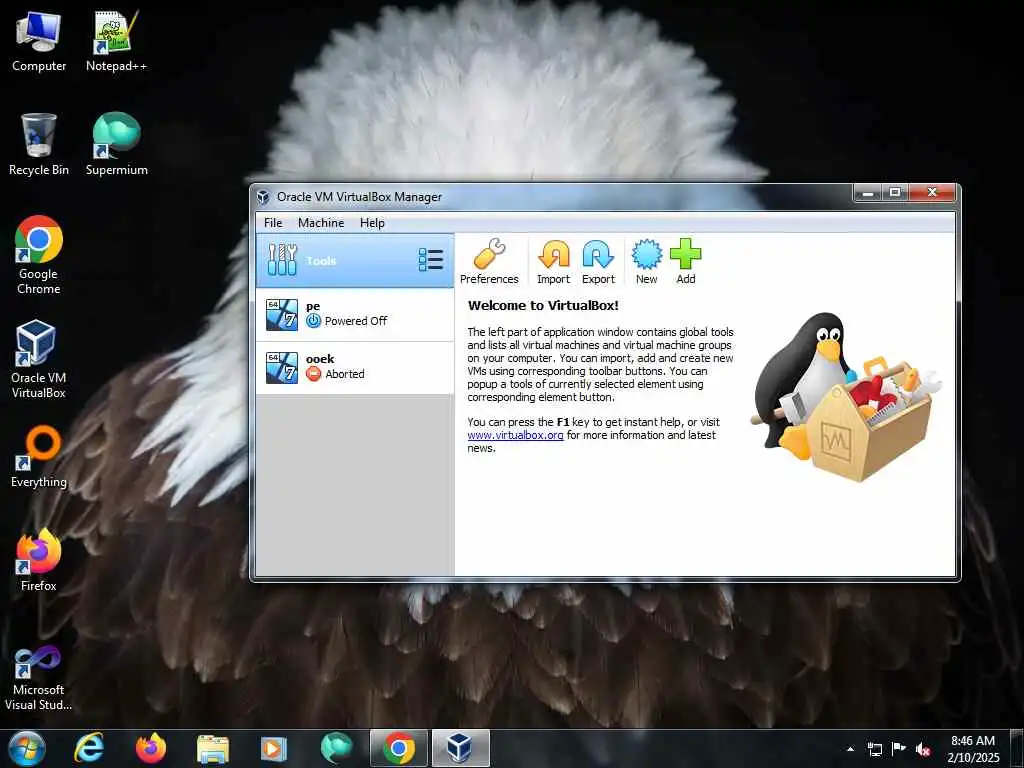Click the 'Powered Off' status text
1024x768 pixels.
[x=356, y=321]
